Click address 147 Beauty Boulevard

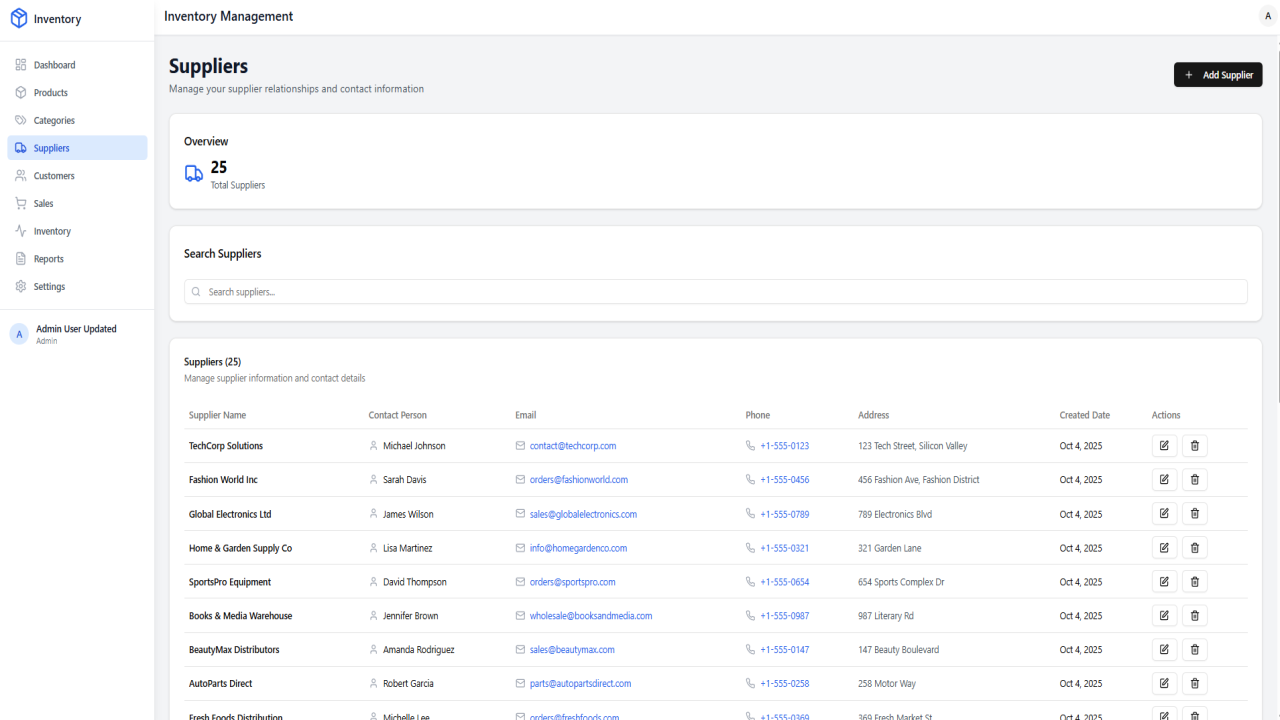coord(899,650)
